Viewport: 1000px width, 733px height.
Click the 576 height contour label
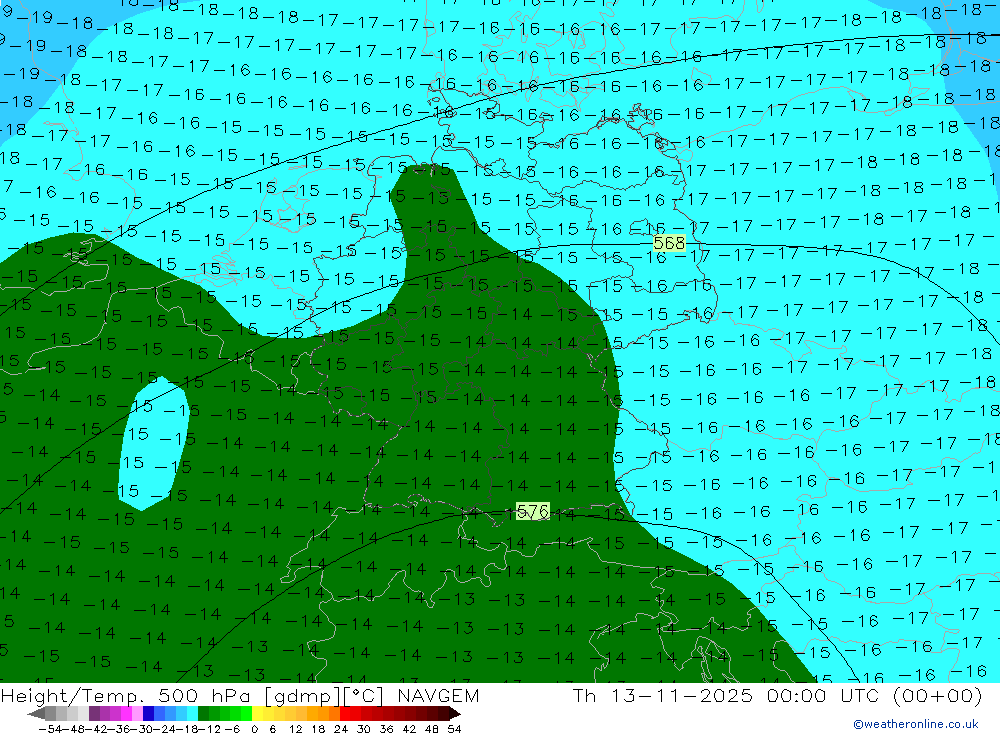pos(533,511)
